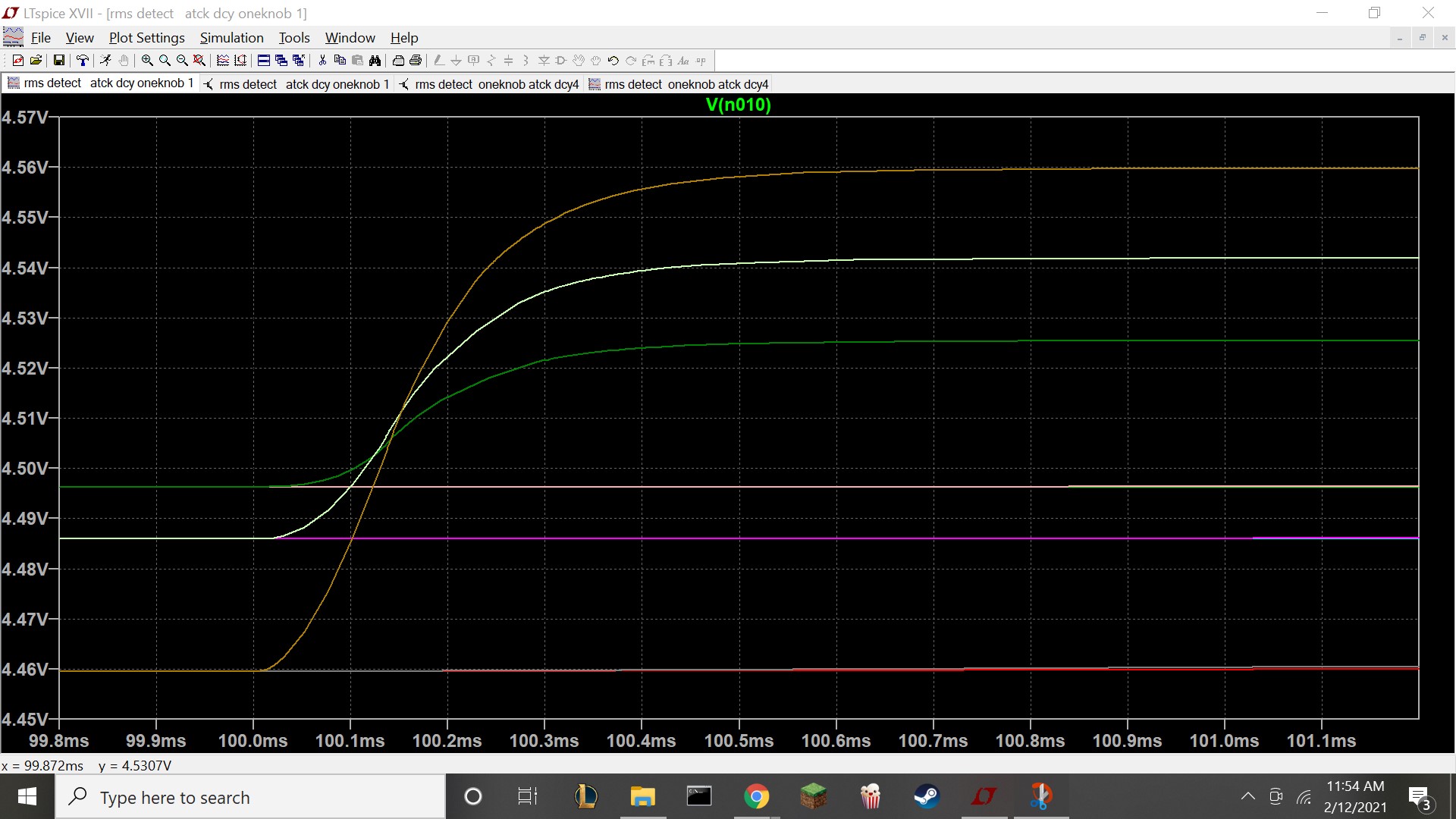Minimize the inner plot window with MDI button
This screenshot has height=819, width=1456.
tap(1400, 38)
